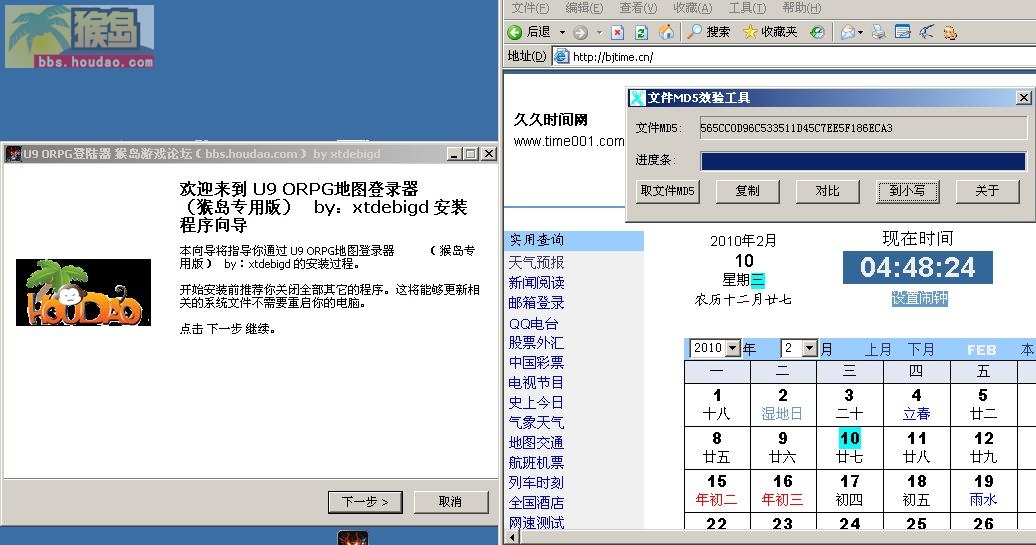
Task: Select calendar day 19 labeled 雨水
Action: (983, 490)
